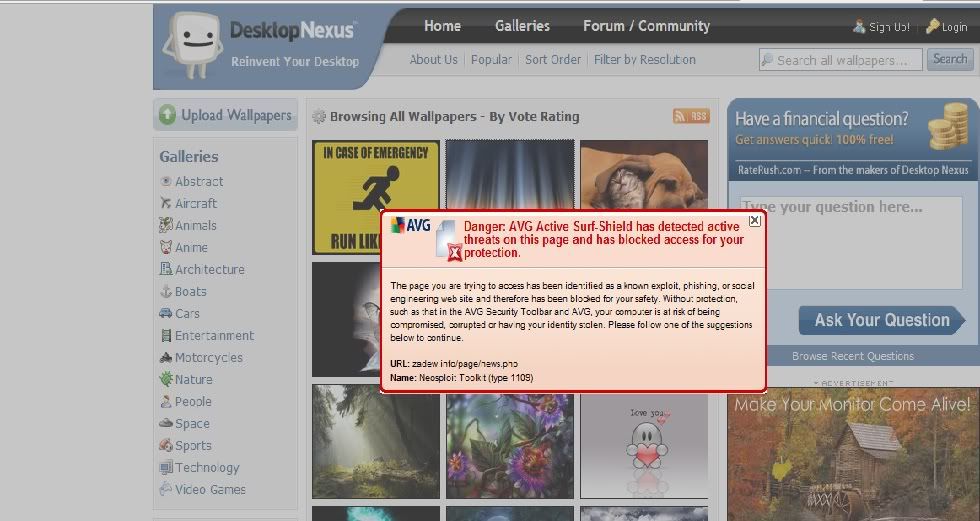Screen dimensions: 980x521
Task: Click the RSS feed icon
Action: click(x=691, y=116)
